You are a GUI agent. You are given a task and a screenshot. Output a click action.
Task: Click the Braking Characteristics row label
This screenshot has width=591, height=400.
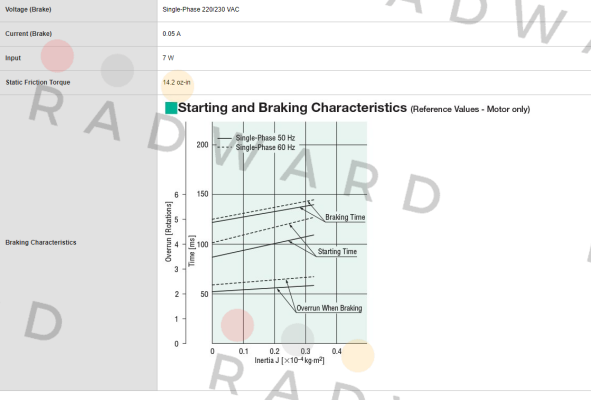[41, 242]
